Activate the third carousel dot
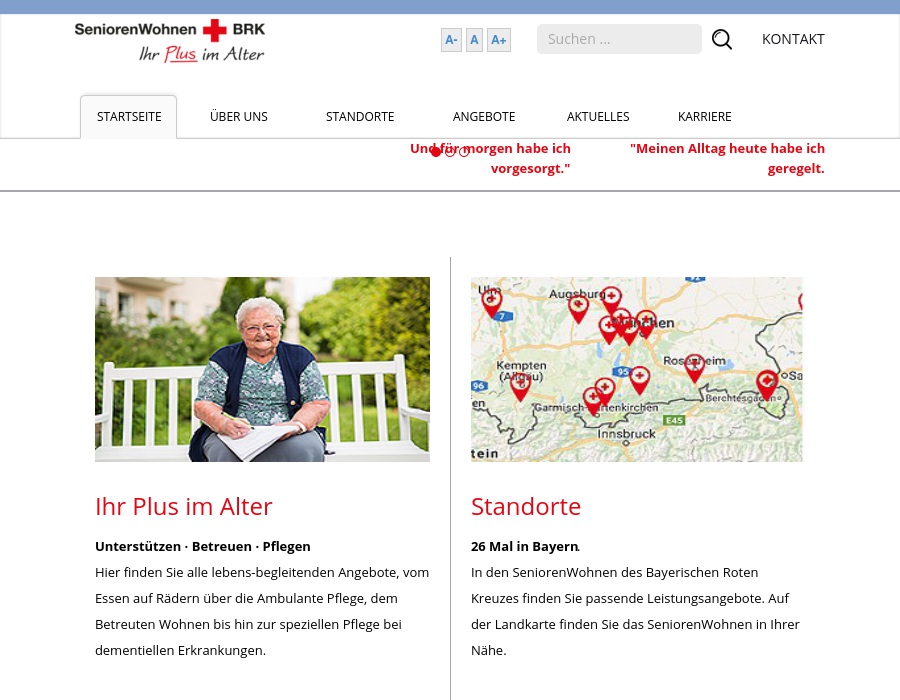This screenshot has width=900, height=700. [x=464, y=151]
